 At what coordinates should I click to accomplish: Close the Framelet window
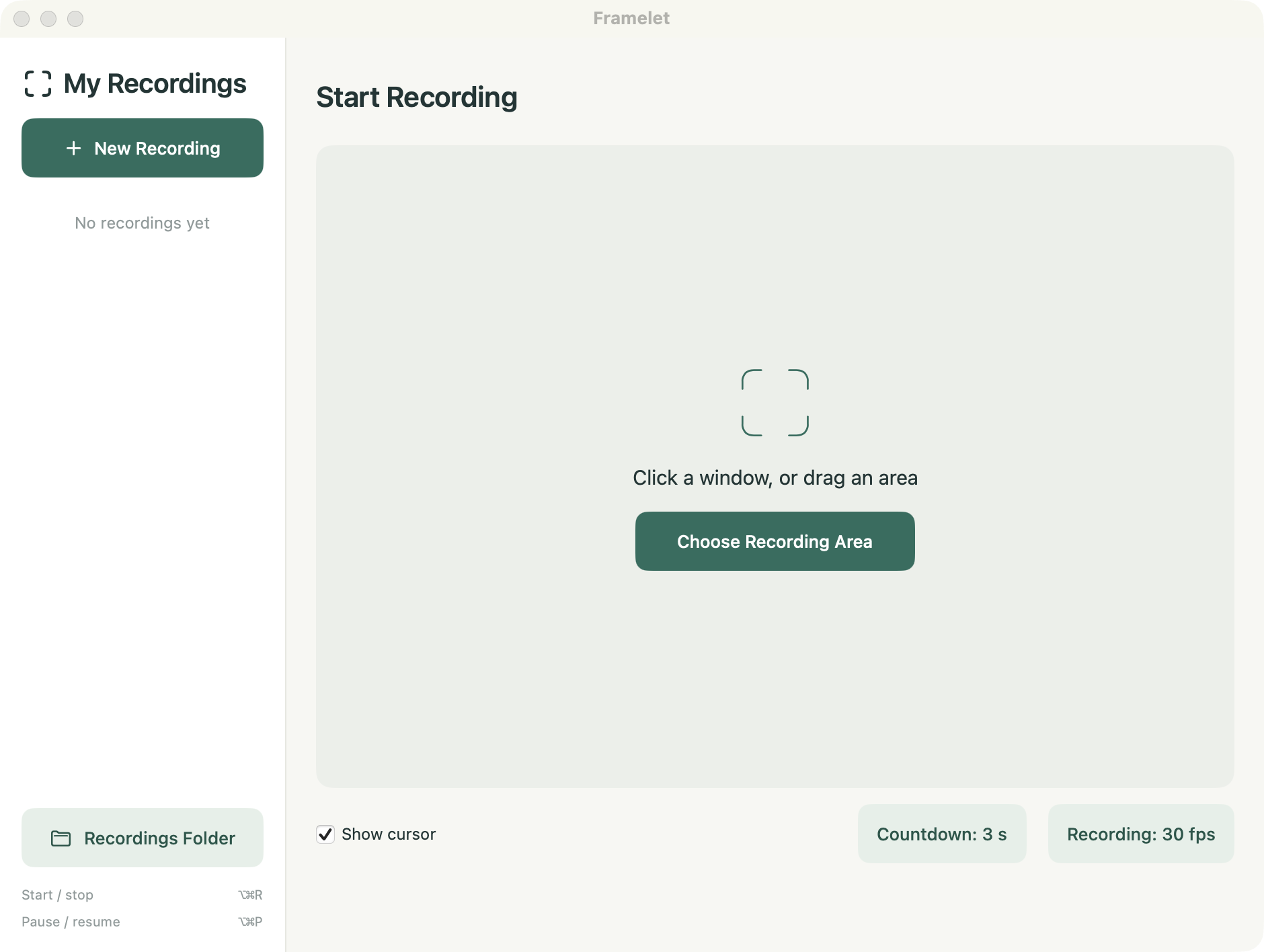(22, 19)
